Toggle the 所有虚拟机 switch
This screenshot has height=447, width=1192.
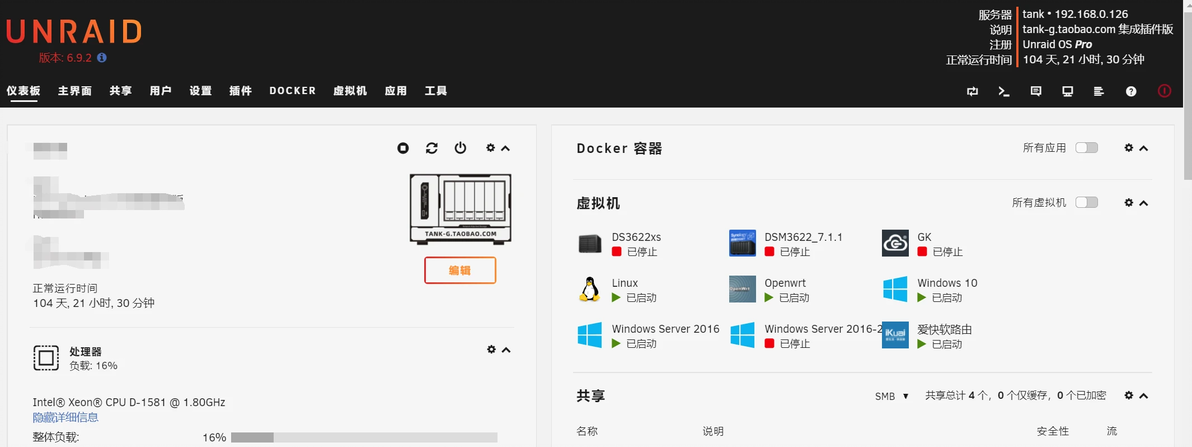[x=1087, y=202]
